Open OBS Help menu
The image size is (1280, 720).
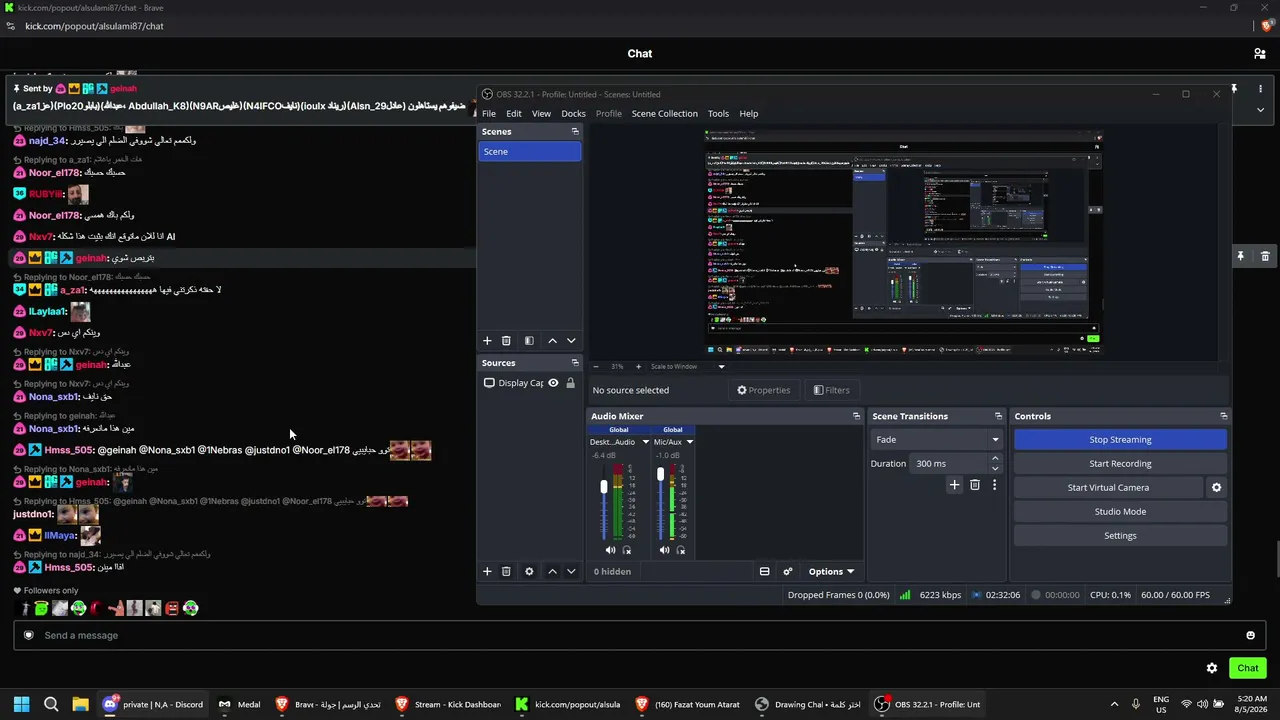[749, 114]
